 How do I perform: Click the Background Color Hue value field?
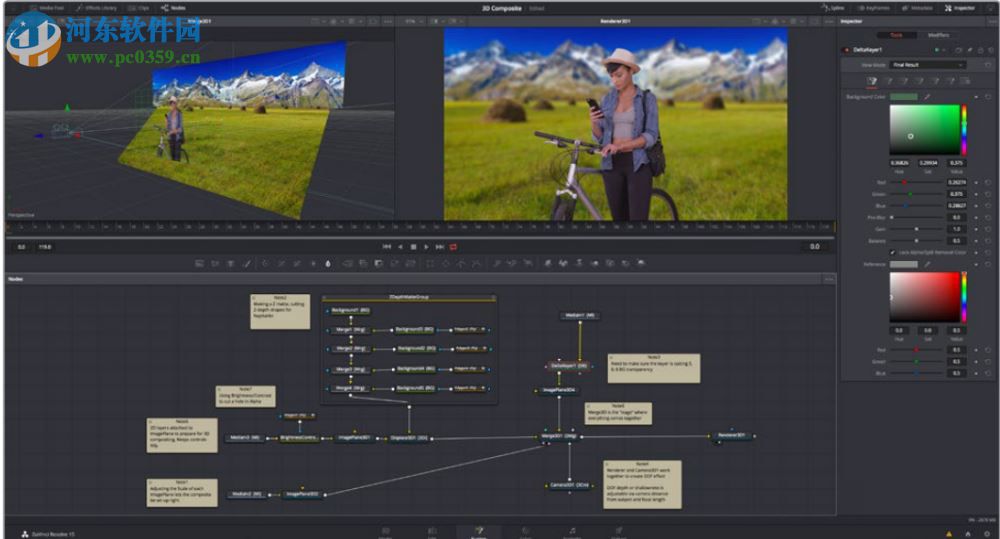899,163
